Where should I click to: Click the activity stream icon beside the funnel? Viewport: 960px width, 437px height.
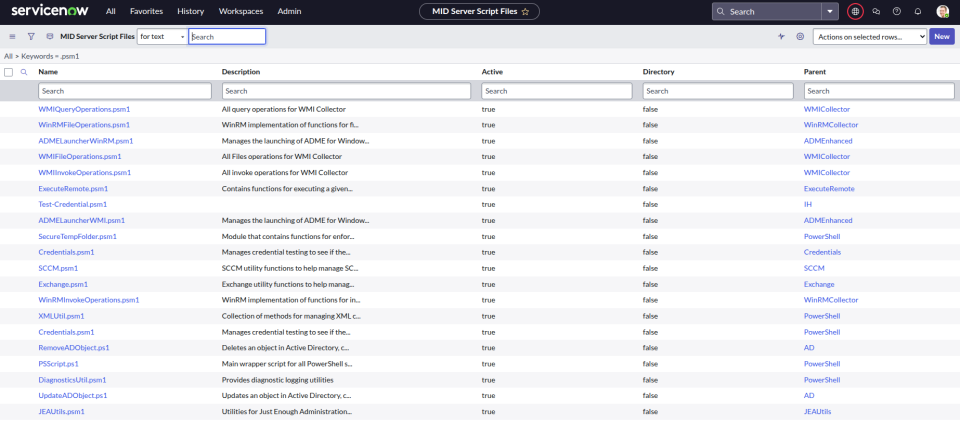pyautogui.click(x=50, y=37)
